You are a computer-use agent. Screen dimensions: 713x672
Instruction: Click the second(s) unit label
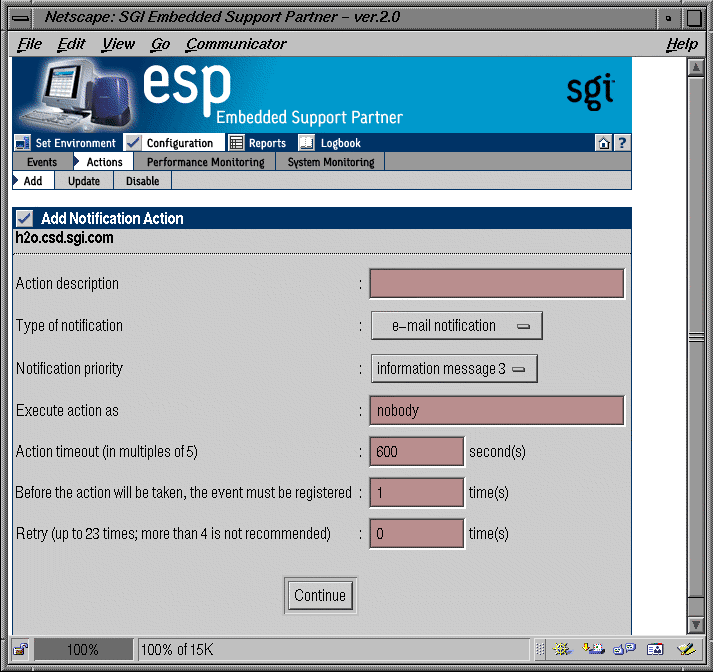(497, 452)
